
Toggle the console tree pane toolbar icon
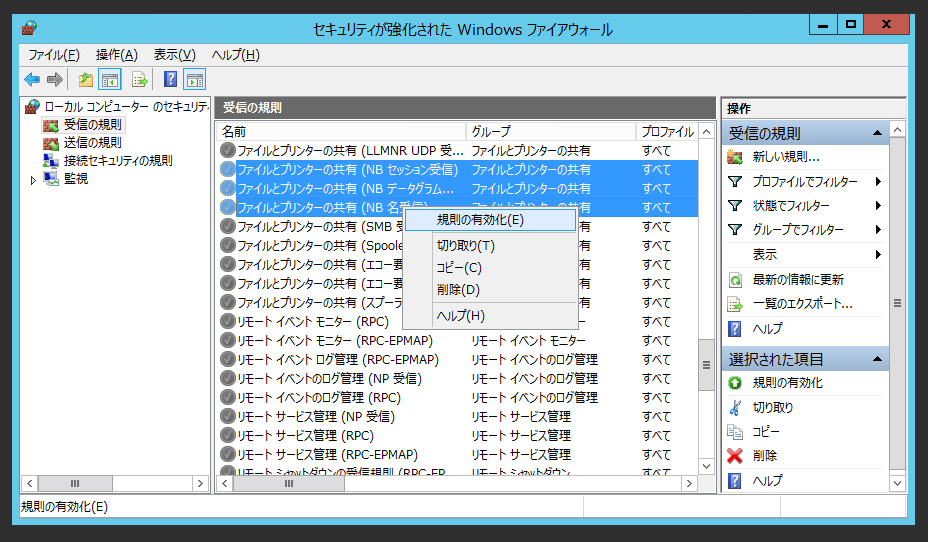[110, 79]
